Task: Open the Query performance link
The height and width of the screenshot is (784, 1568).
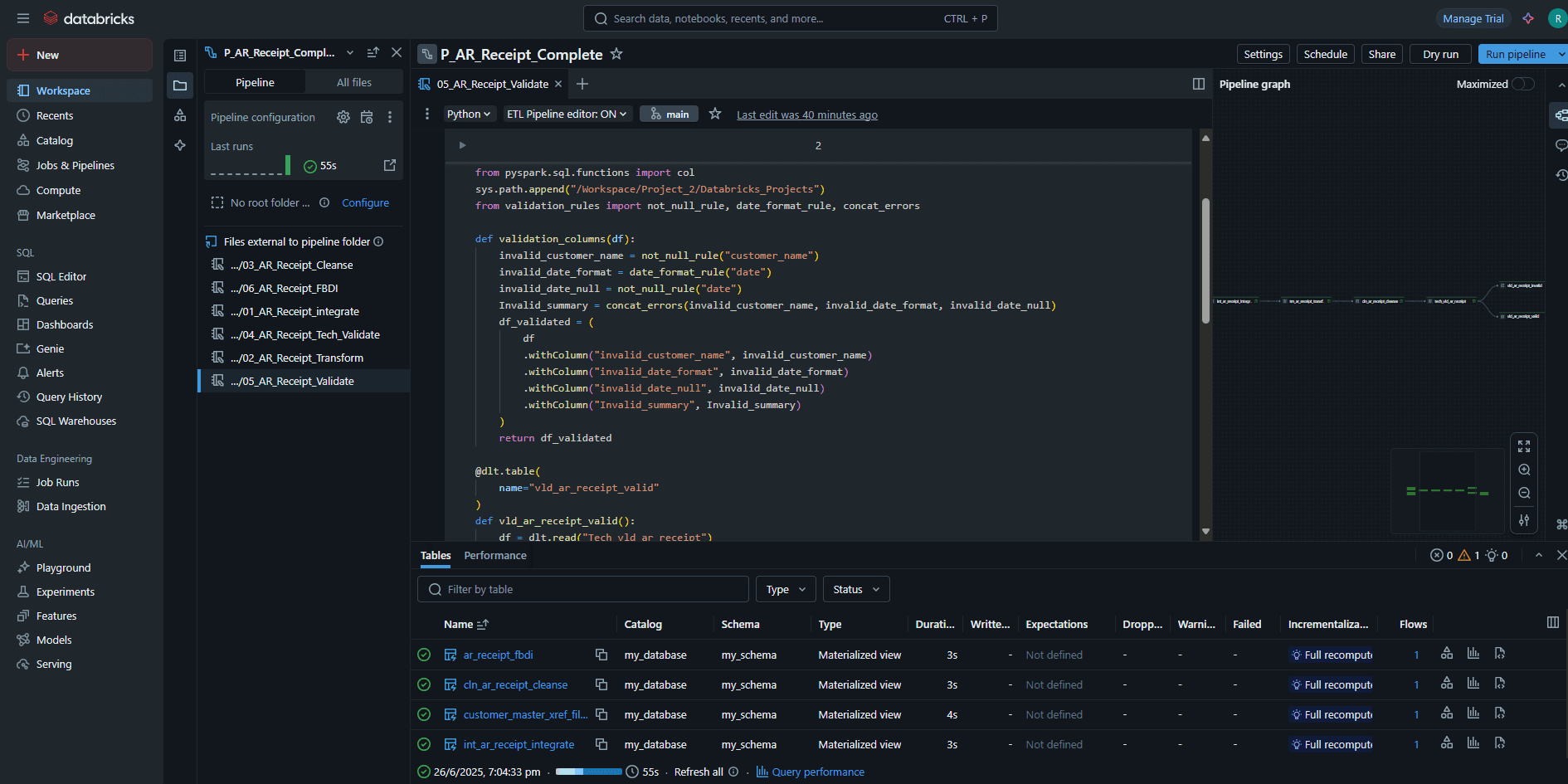Action: 818,772
